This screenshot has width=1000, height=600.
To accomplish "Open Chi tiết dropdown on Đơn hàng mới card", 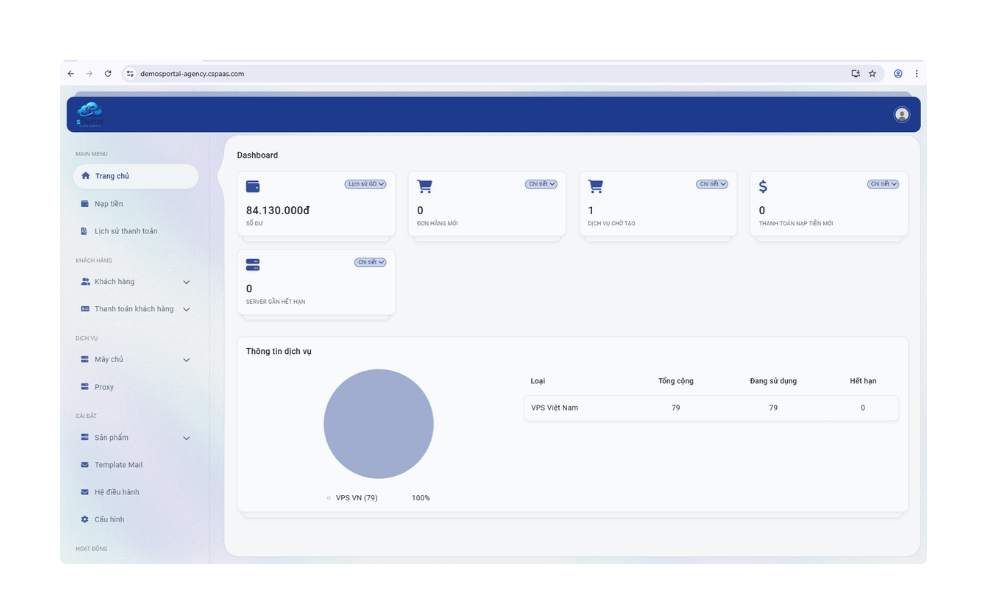I will tap(541, 184).
